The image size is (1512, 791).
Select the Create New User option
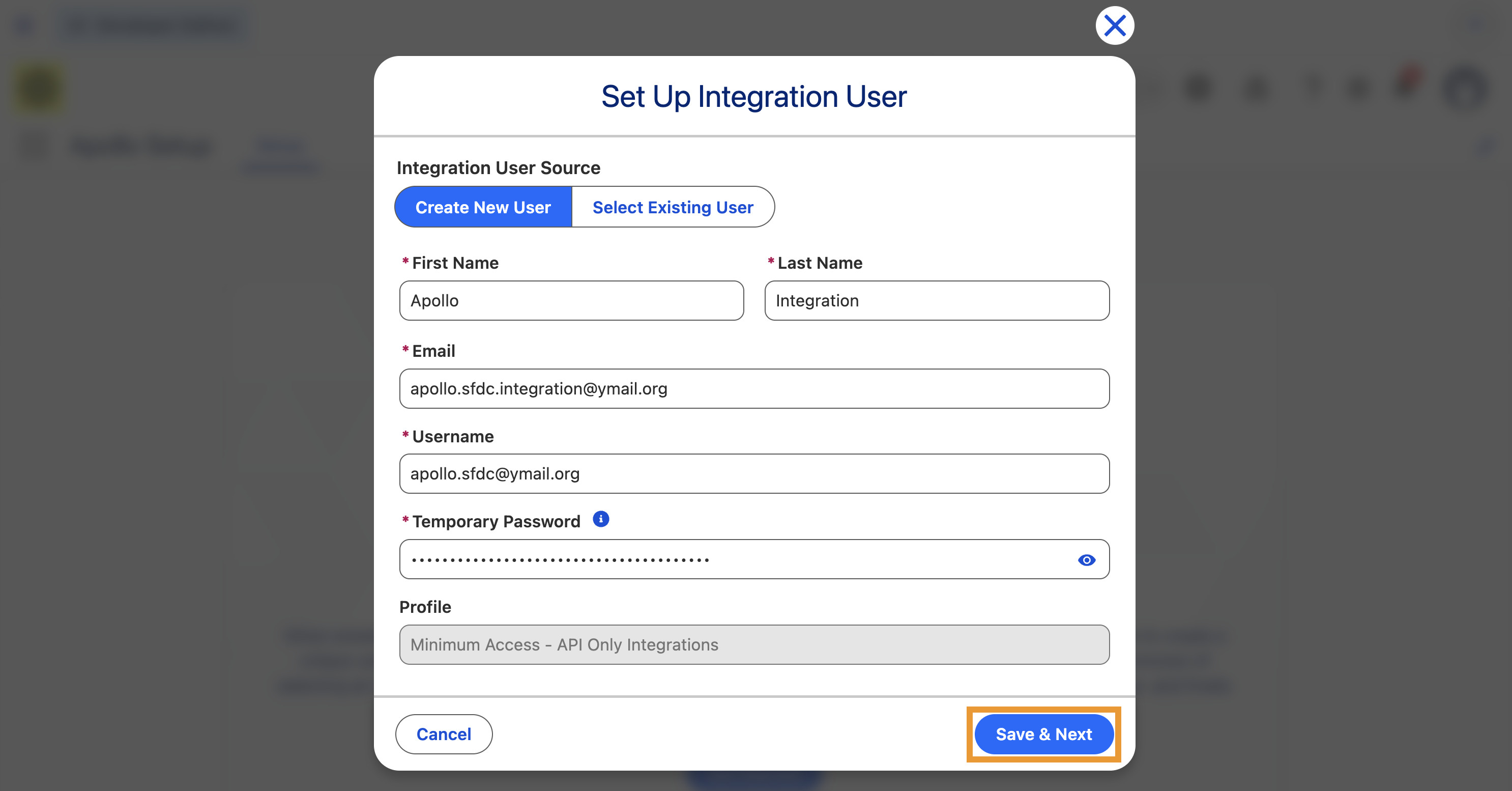483,207
